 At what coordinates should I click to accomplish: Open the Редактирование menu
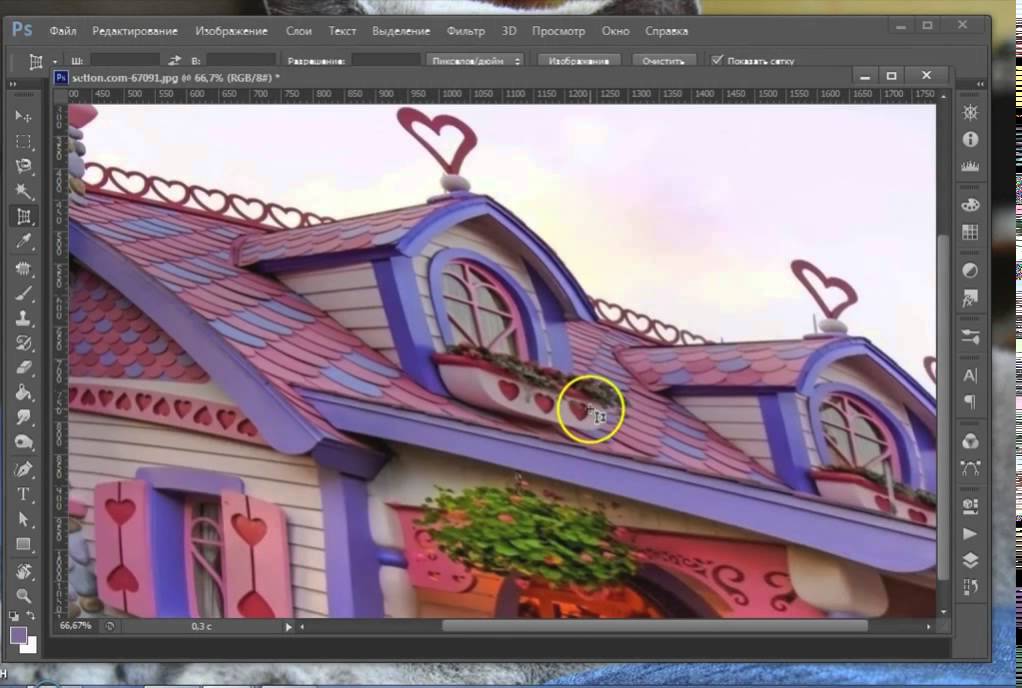(x=134, y=31)
